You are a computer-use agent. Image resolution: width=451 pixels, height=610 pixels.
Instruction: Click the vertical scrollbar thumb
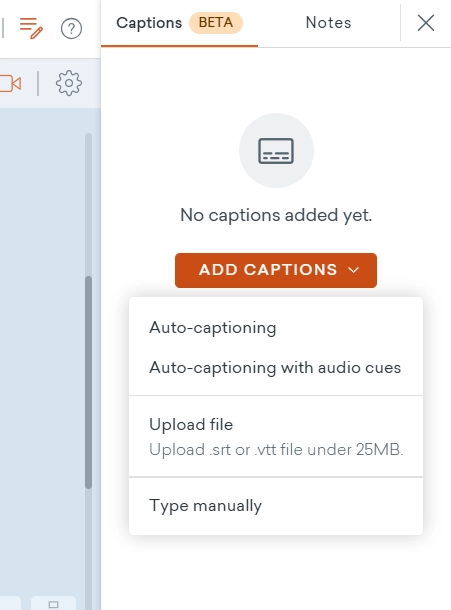[x=89, y=382]
